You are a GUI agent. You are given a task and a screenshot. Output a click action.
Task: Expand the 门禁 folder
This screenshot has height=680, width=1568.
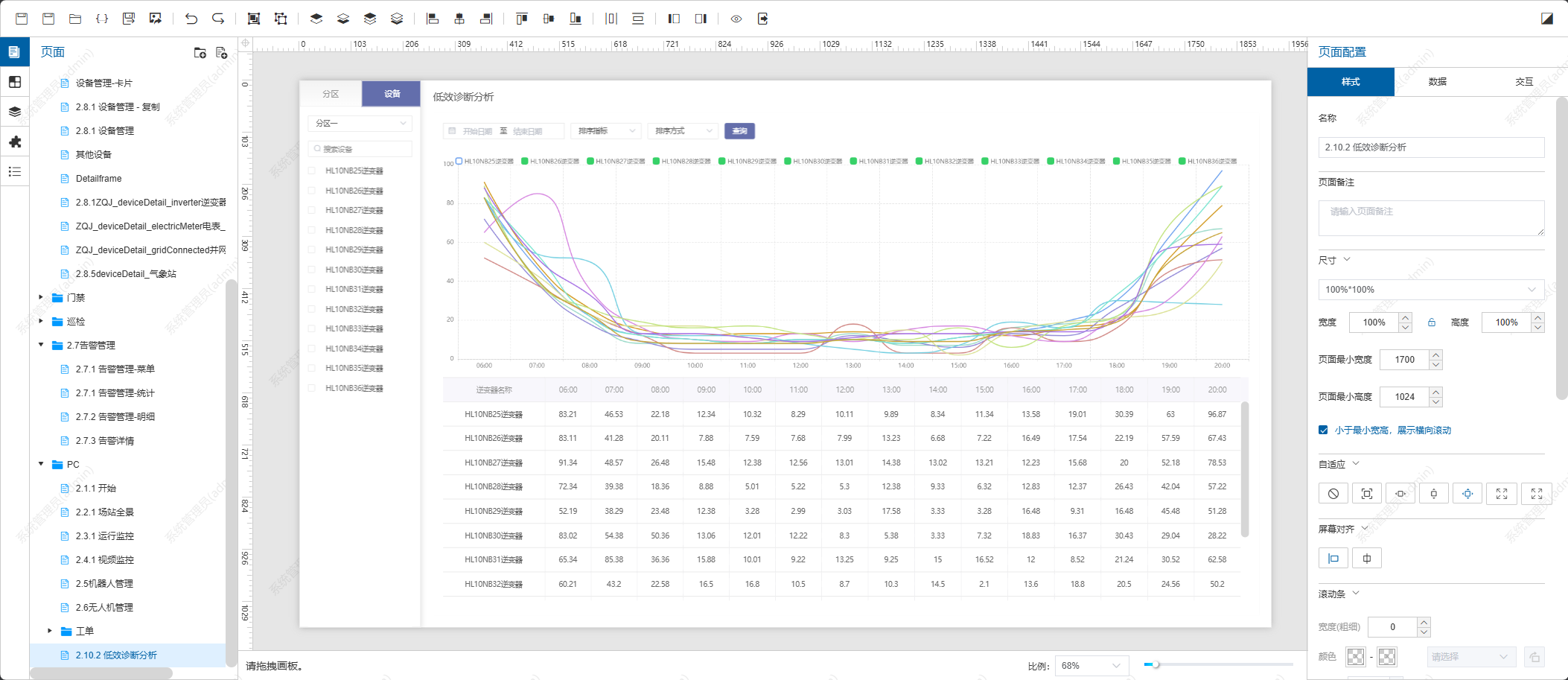tap(41, 297)
